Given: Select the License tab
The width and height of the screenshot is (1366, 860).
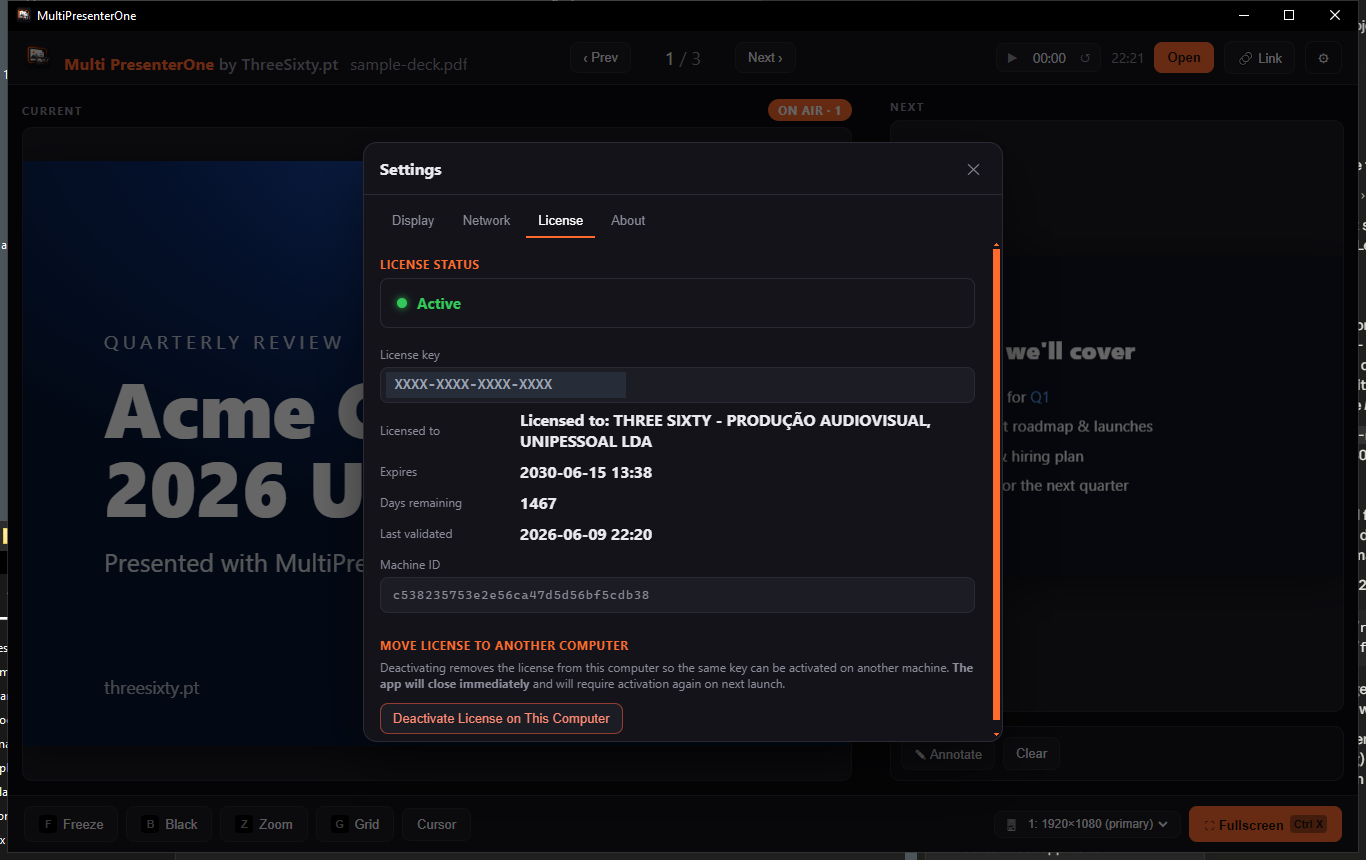Looking at the screenshot, I should 560,220.
